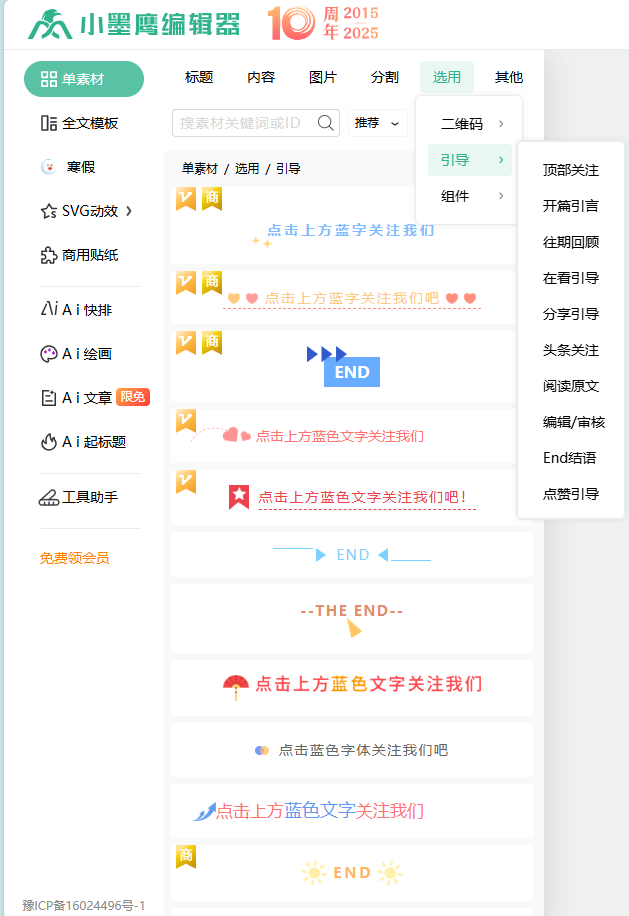Click the Ai起标题 flame icon
629x916 pixels.
point(48,442)
